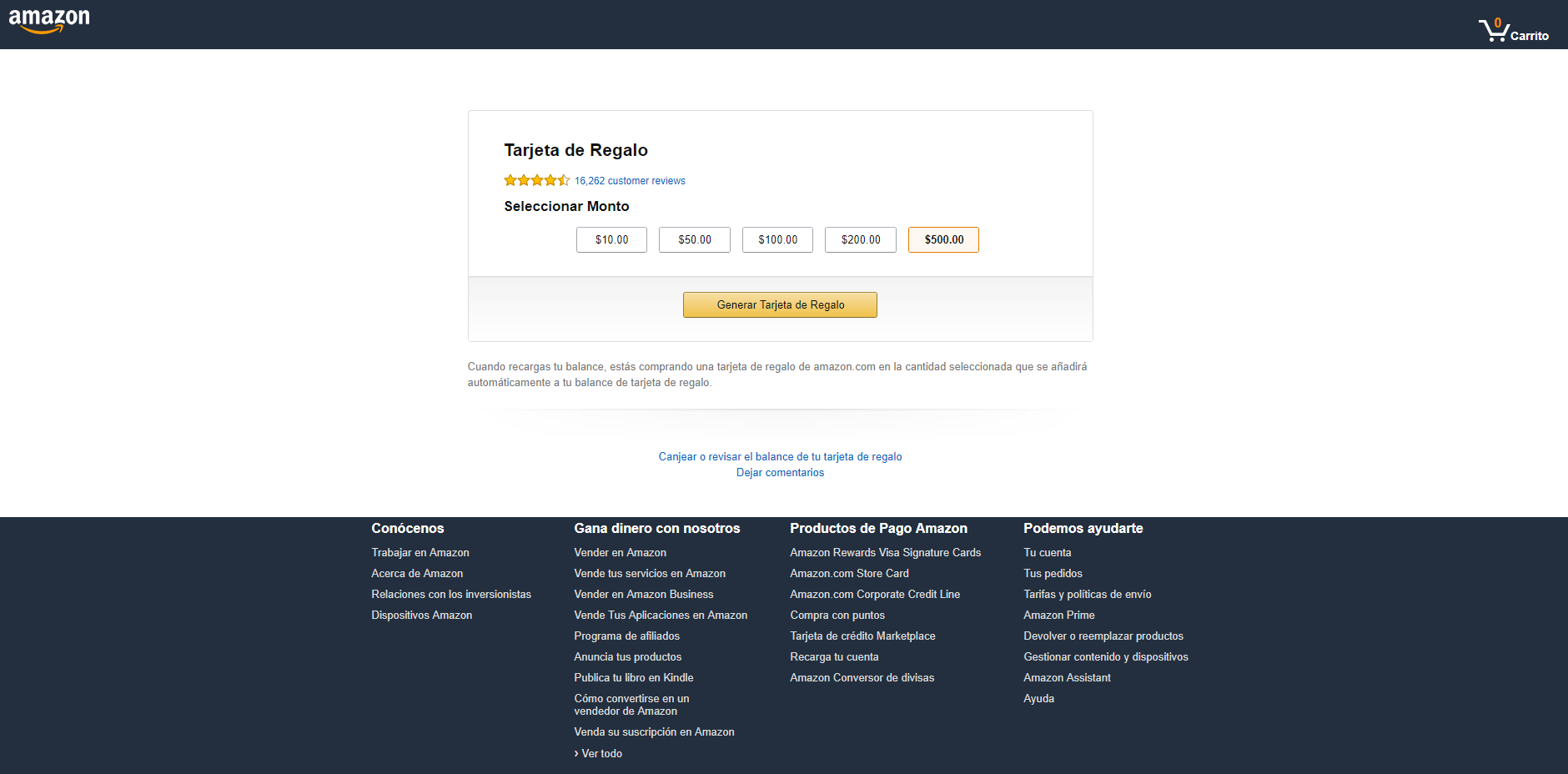Viewport: 1568px width, 774px height.
Task: Open Vender en Amazon Business link
Action: coord(644,594)
